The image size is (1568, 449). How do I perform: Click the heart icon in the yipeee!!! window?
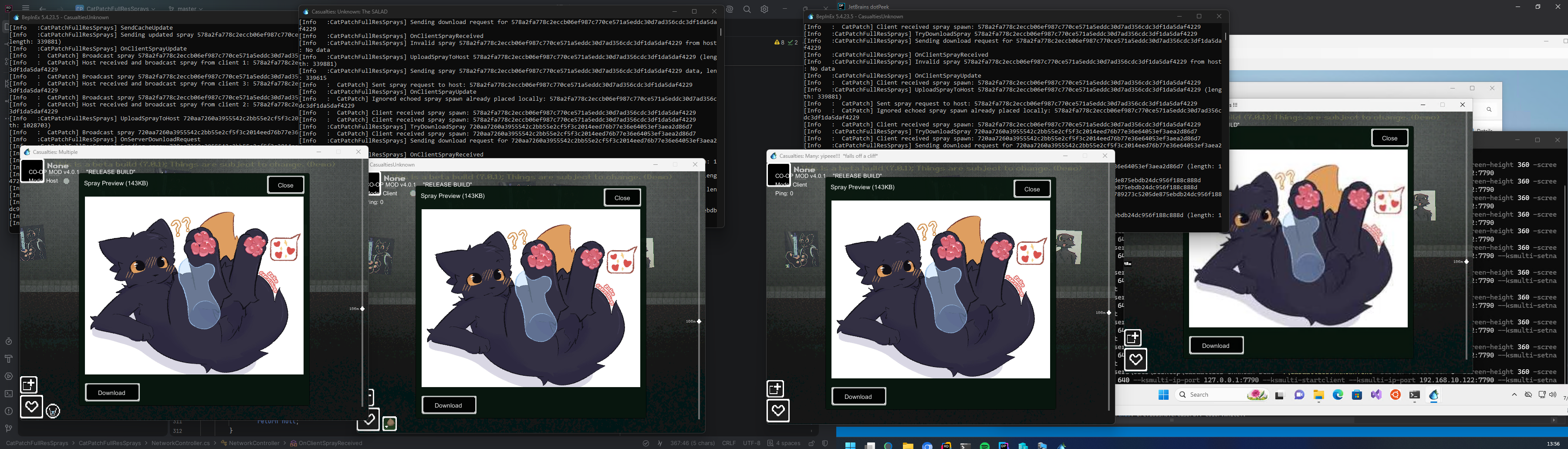778,410
